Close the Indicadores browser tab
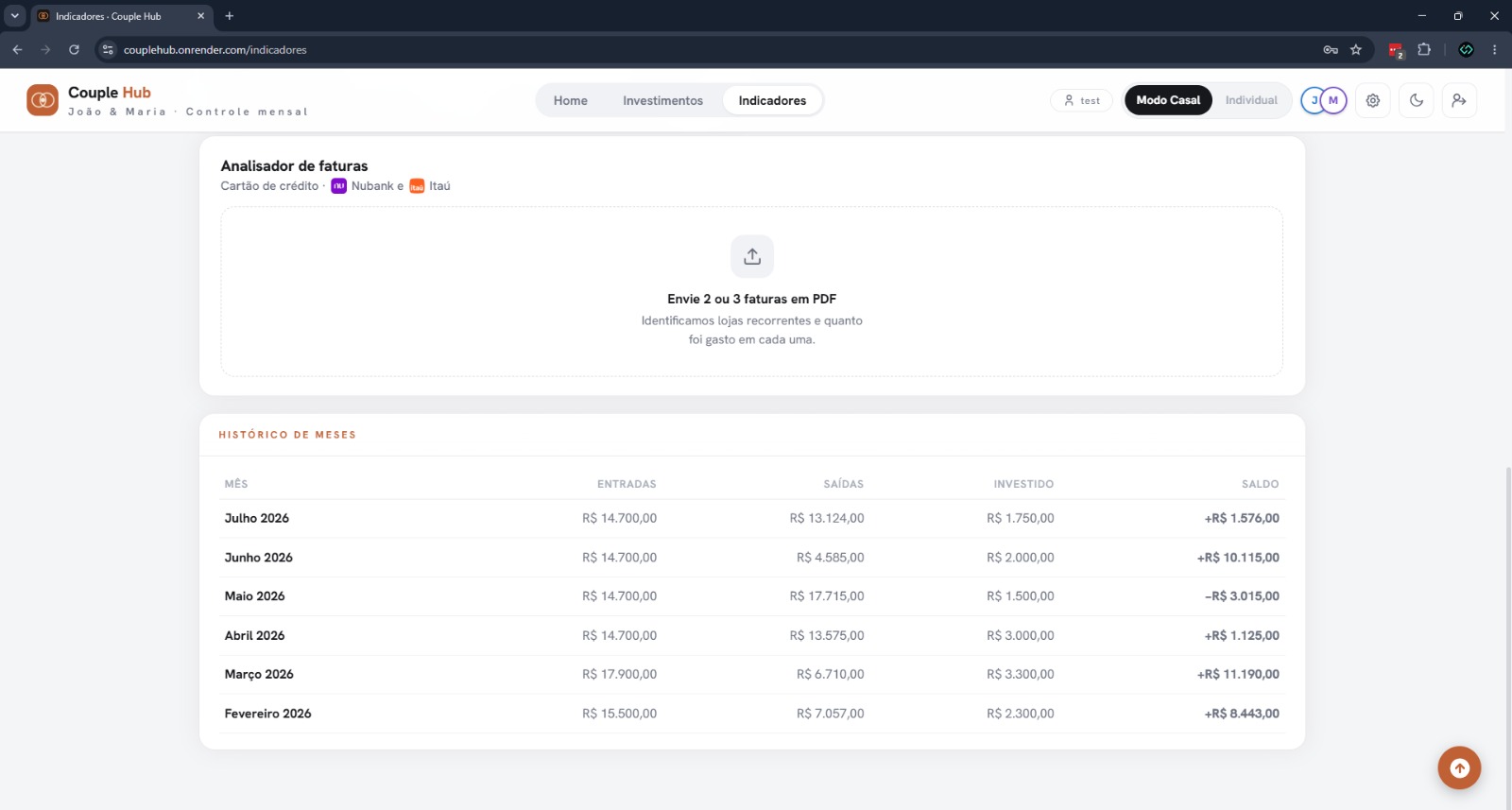Image resolution: width=1512 pixels, height=810 pixels. 200,16
